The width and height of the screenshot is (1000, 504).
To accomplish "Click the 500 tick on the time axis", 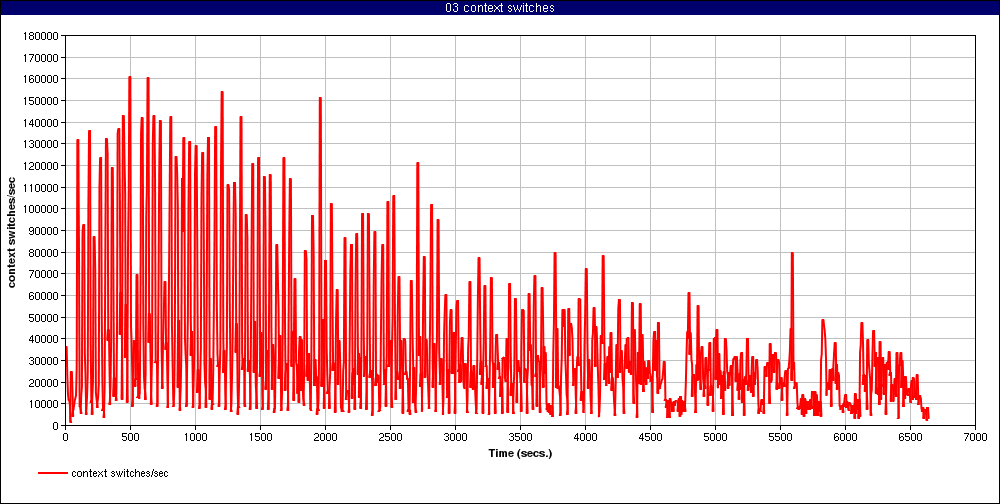I will tap(130, 437).
